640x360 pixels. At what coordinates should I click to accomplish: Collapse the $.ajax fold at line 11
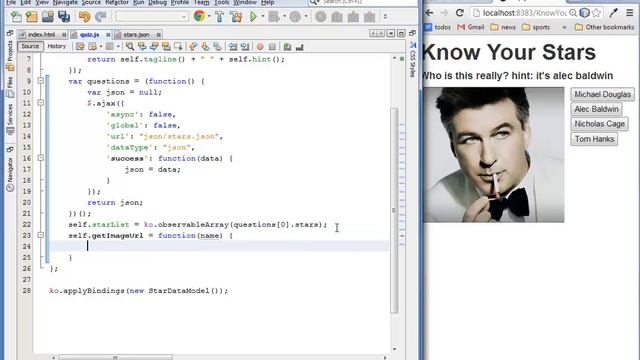click(40, 103)
